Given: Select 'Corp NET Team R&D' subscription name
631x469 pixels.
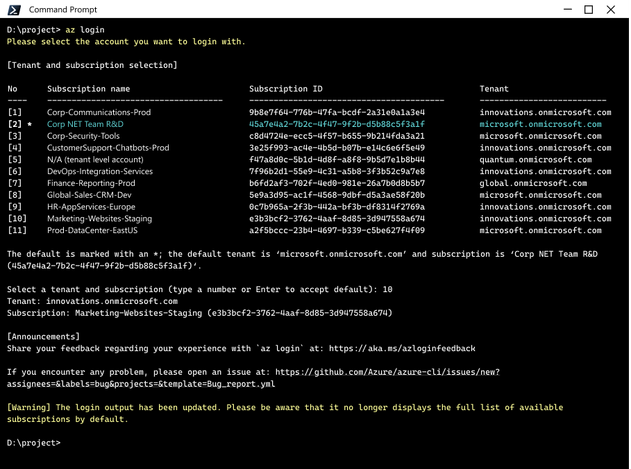Looking at the screenshot, I should tap(85, 124).
